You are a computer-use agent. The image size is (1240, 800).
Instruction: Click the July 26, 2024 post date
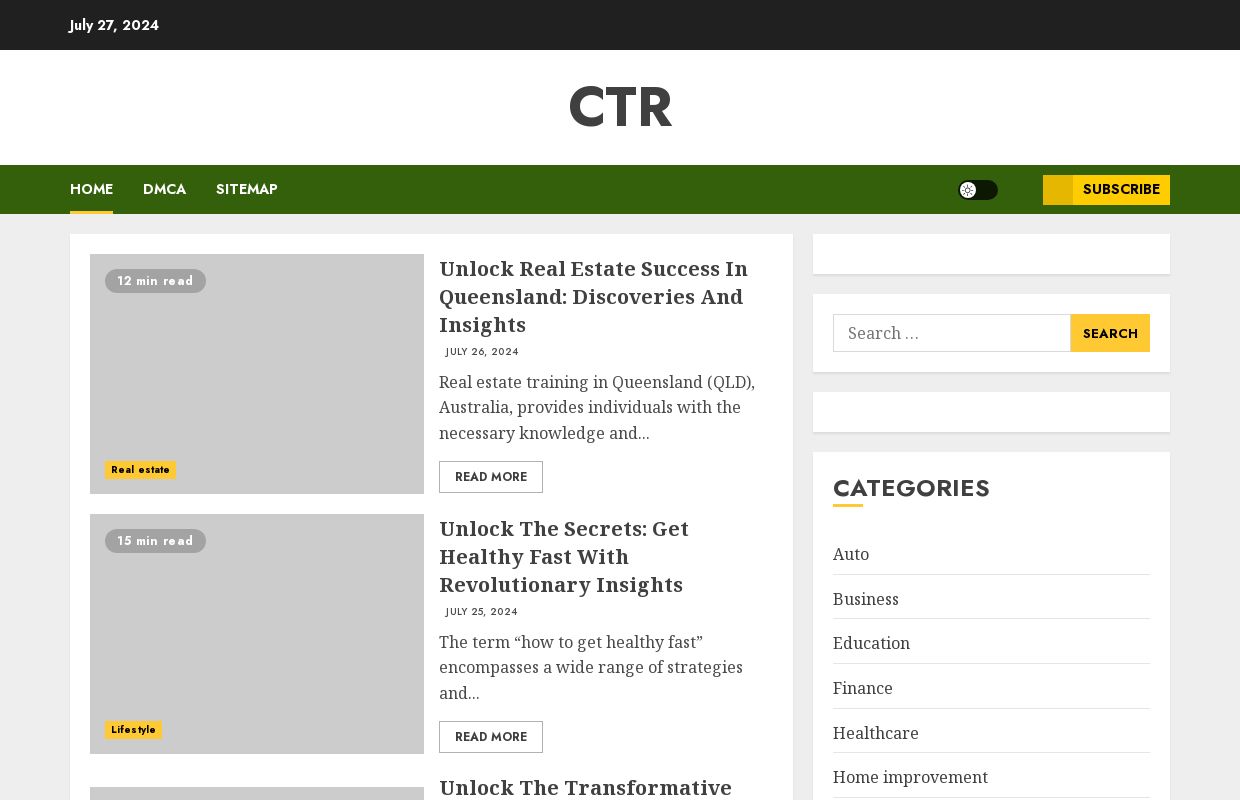pos(482,352)
